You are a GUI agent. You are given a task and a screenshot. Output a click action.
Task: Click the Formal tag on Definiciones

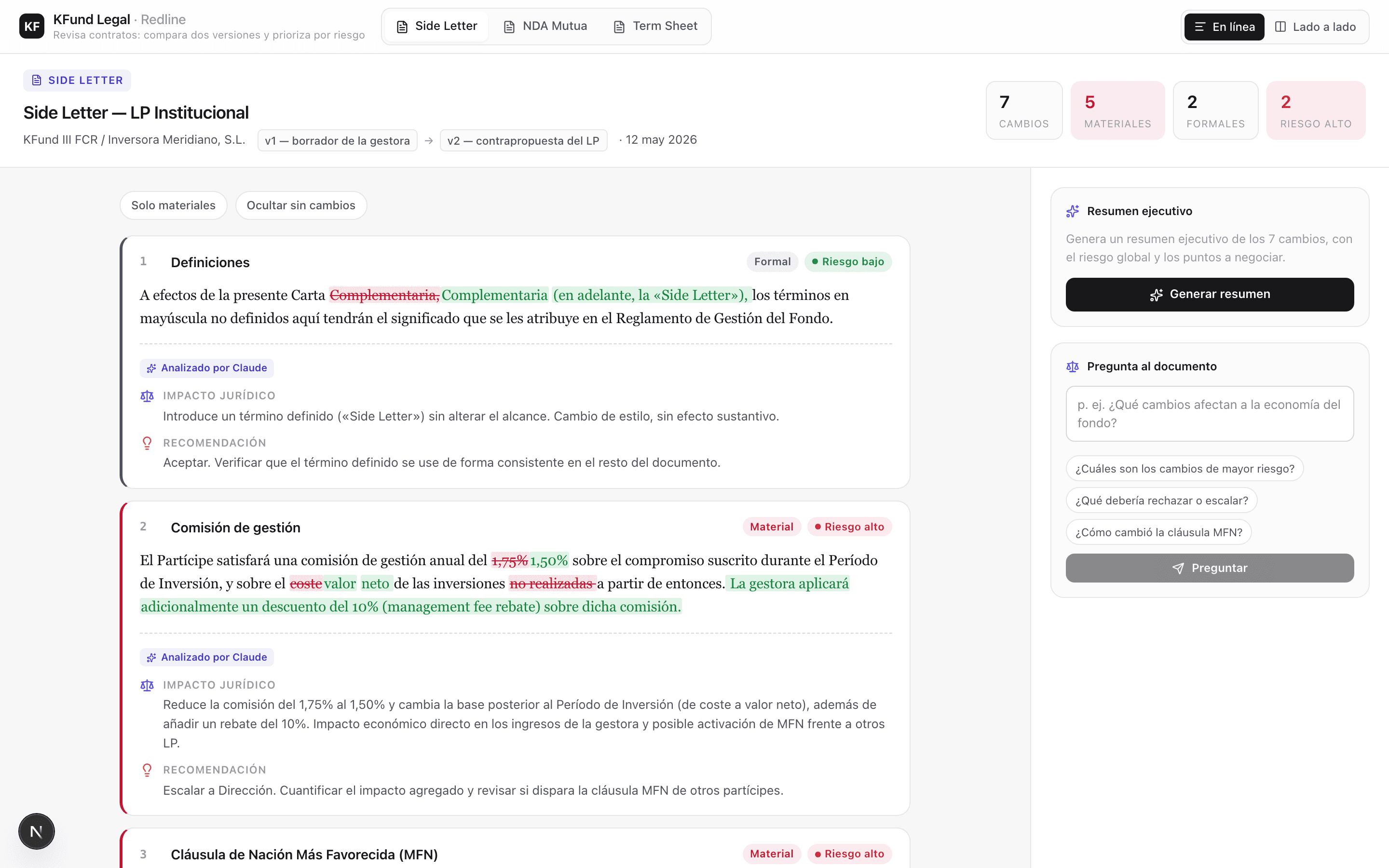click(773, 262)
